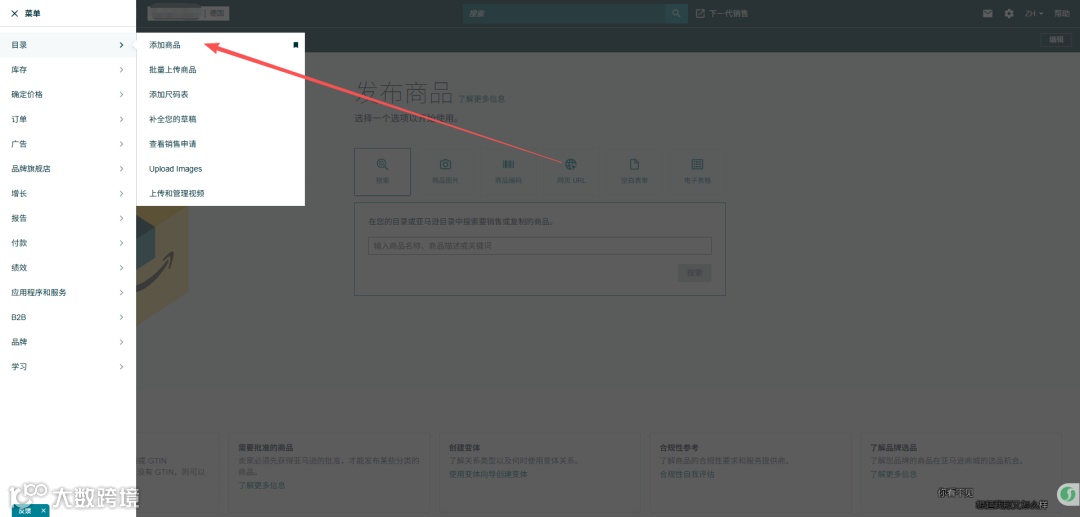Expand the 增长 menu chevron
Screen dimensions: 1080x517
point(121,193)
